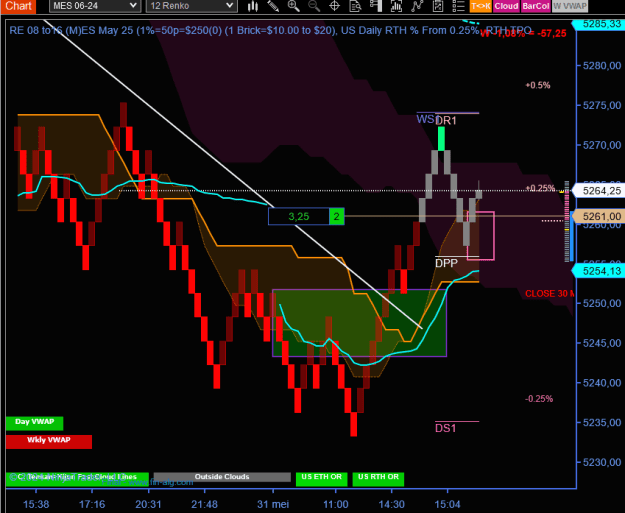Click the zoom in magnifier icon
625x513 pixels.
294,6
